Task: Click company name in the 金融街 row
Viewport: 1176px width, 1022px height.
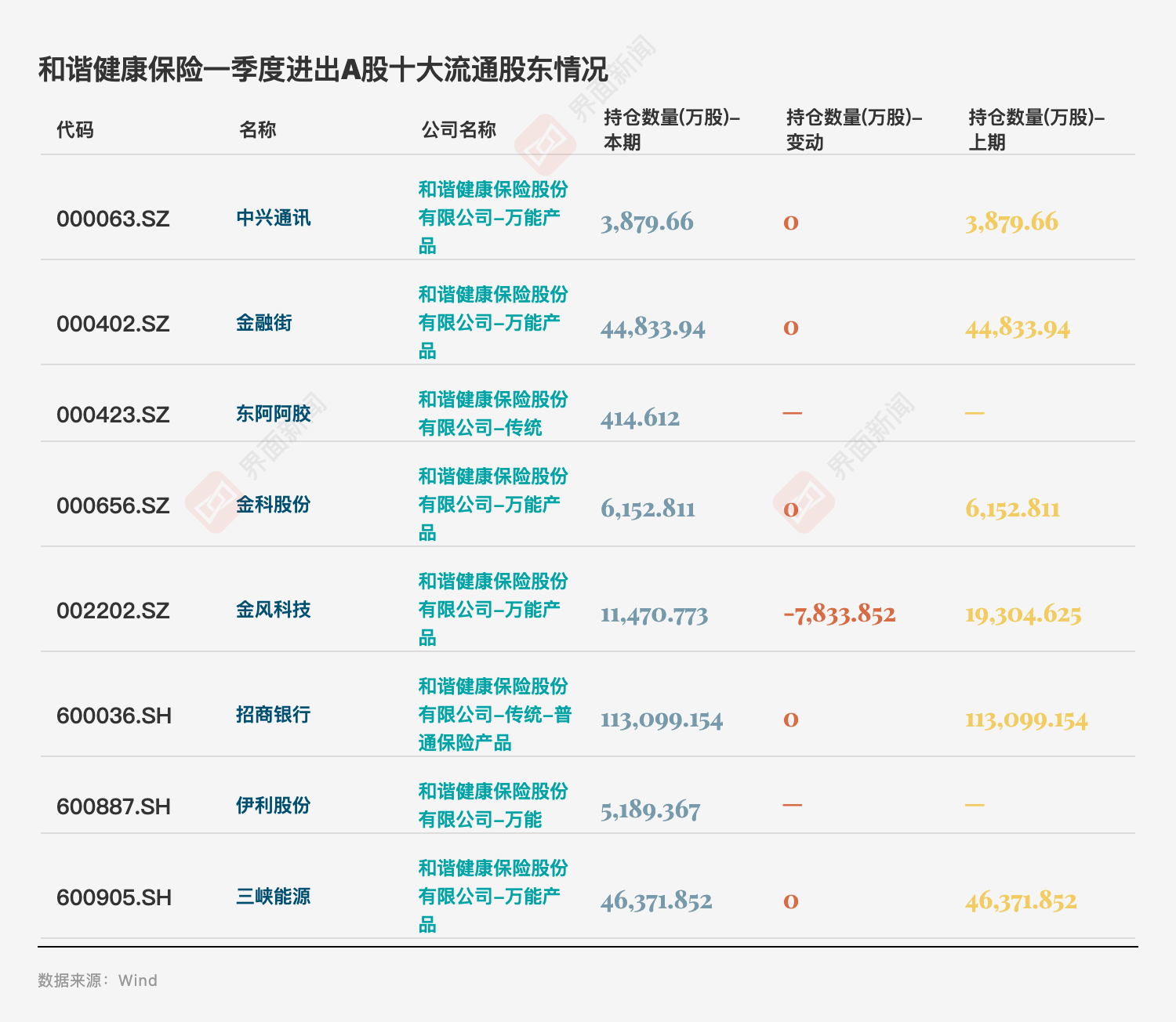Action: pyautogui.click(x=493, y=322)
